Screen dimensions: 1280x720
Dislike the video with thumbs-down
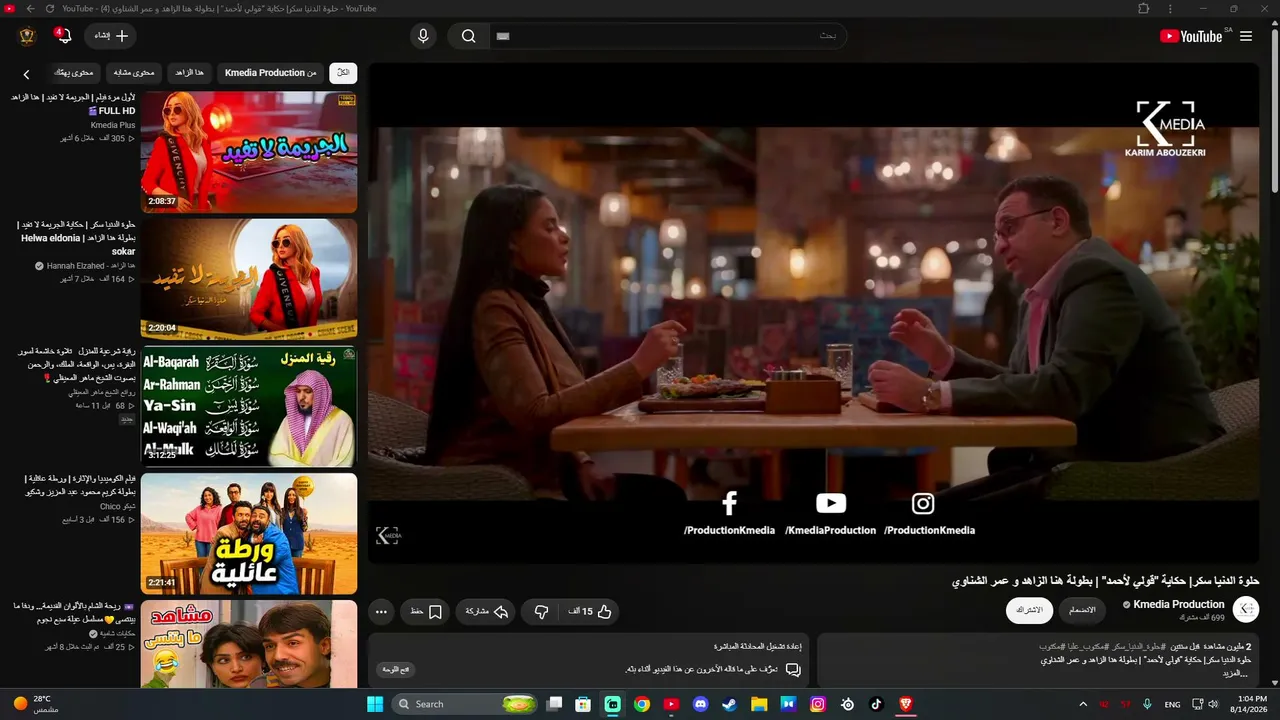[541, 611]
